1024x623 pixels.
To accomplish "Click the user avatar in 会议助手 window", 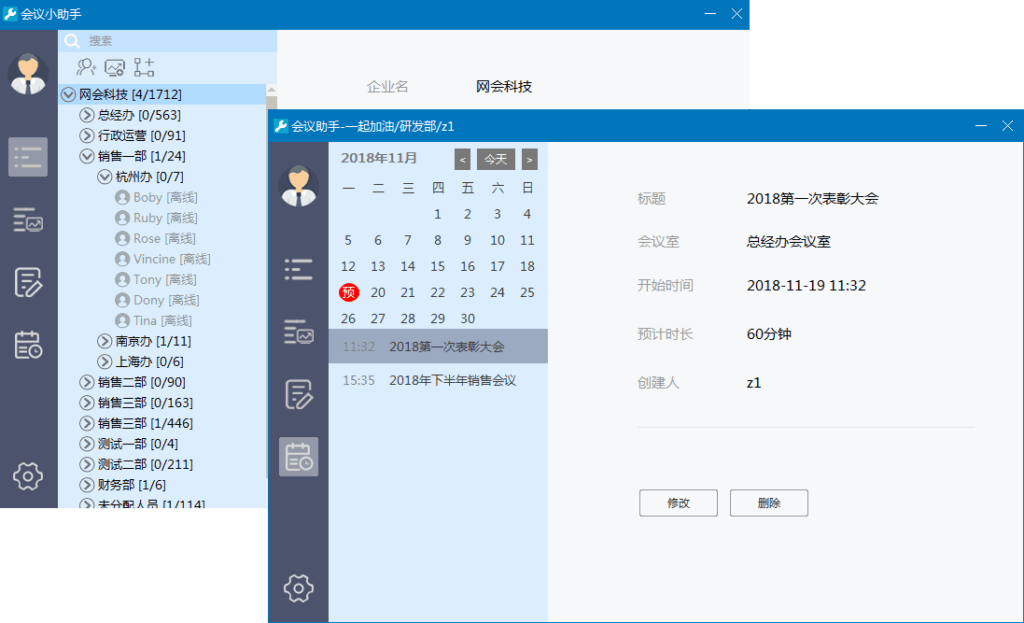I will pos(298,184).
